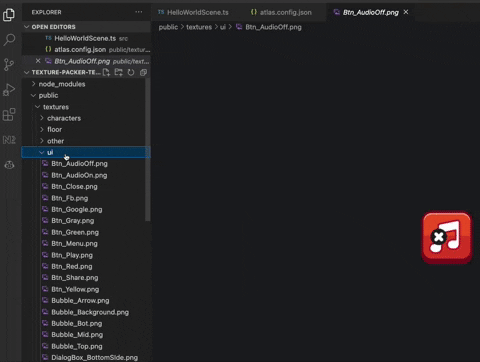
Task: Collapse the textures folder
Action: [86, 107]
